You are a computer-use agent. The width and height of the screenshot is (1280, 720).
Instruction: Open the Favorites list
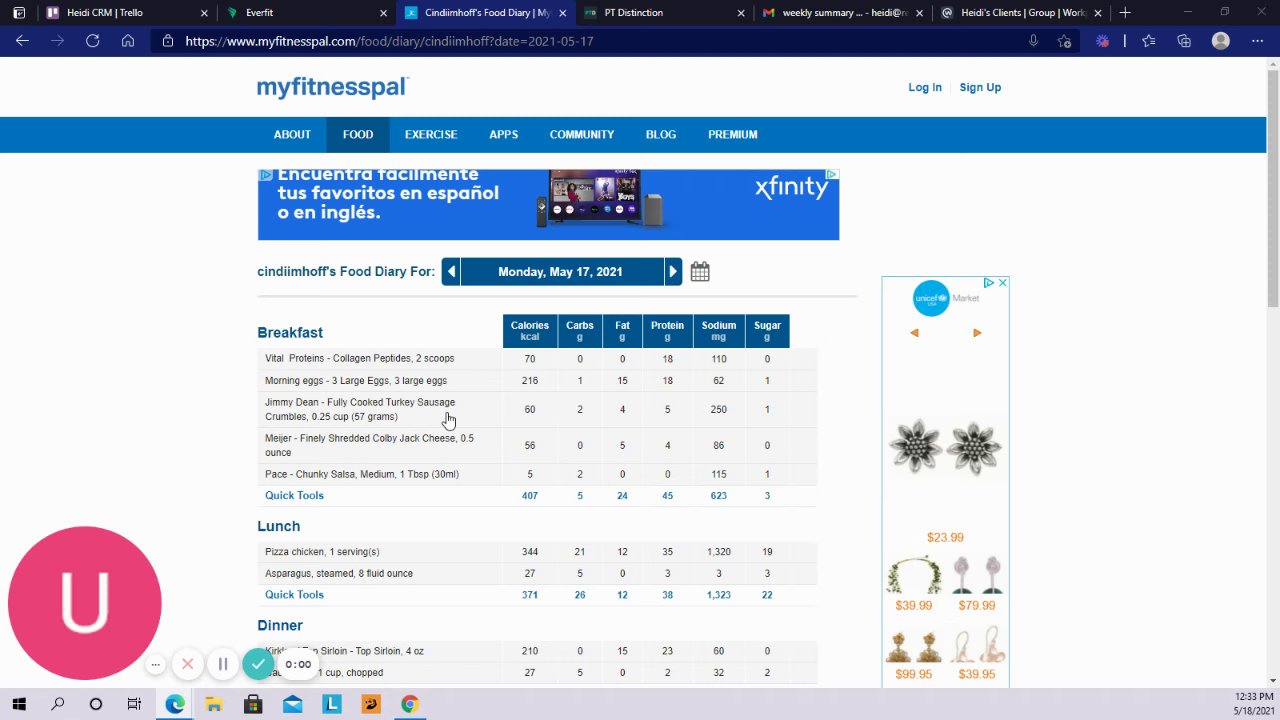click(x=1149, y=41)
